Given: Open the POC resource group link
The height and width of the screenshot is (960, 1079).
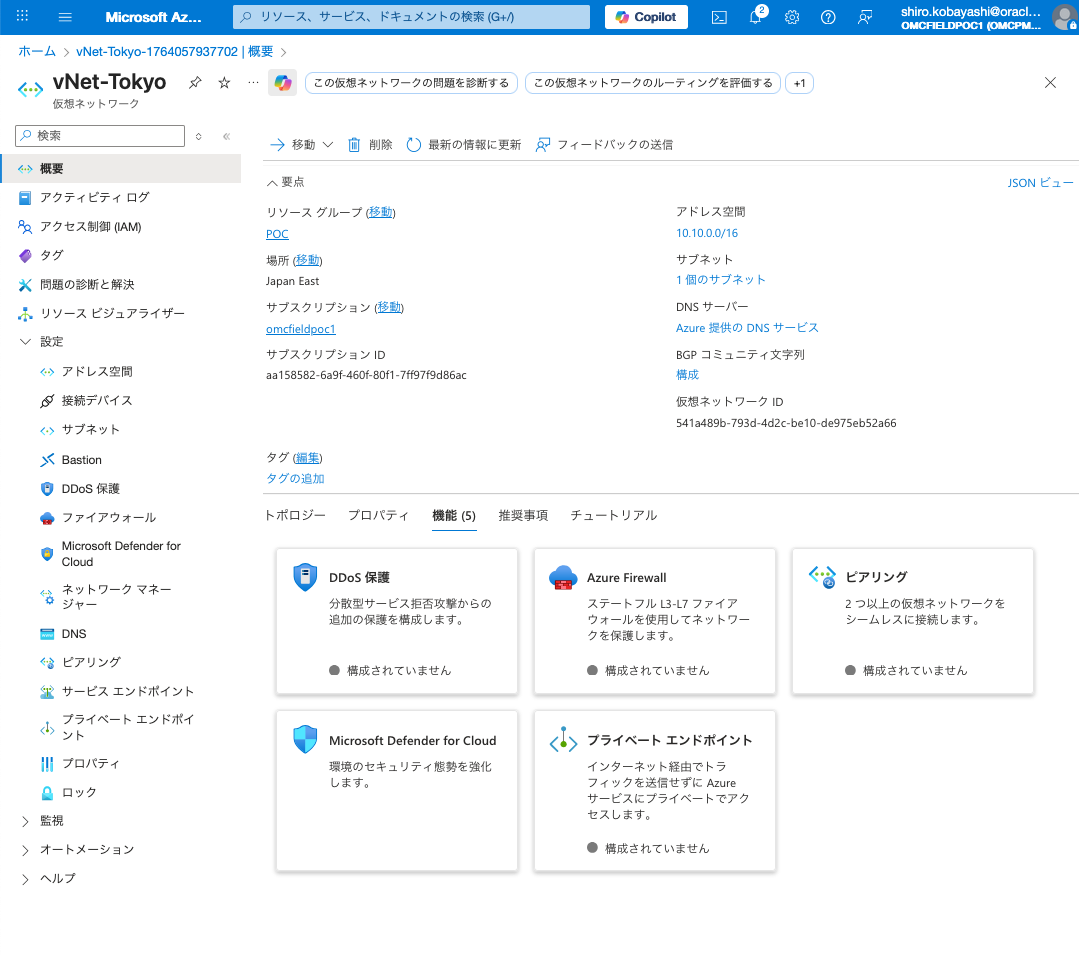Looking at the screenshot, I should pyautogui.click(x=277, y=234).
